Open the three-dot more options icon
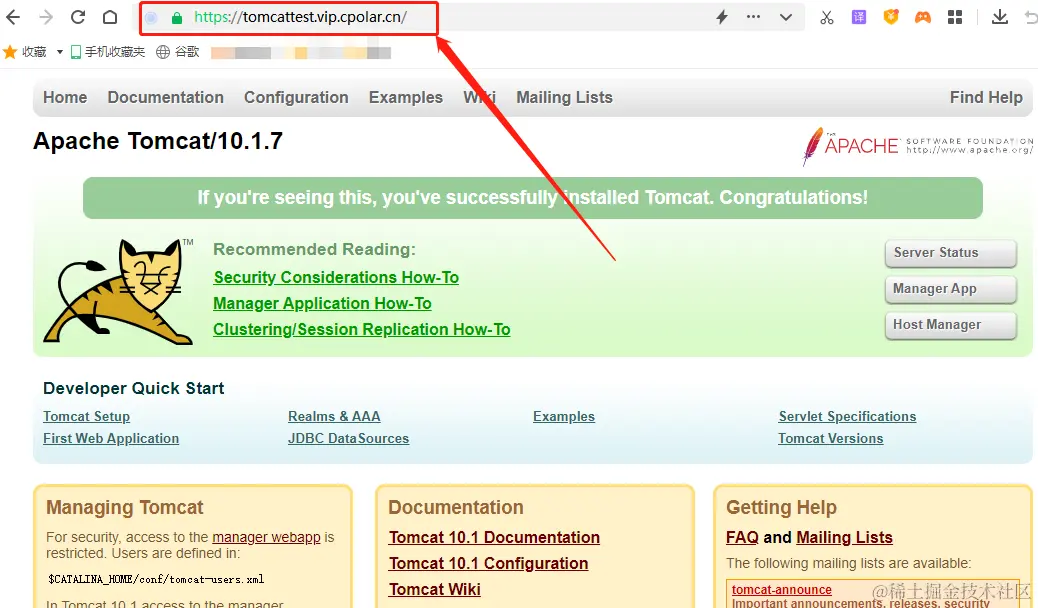The image size is (1038, 608). coord(753,17)
